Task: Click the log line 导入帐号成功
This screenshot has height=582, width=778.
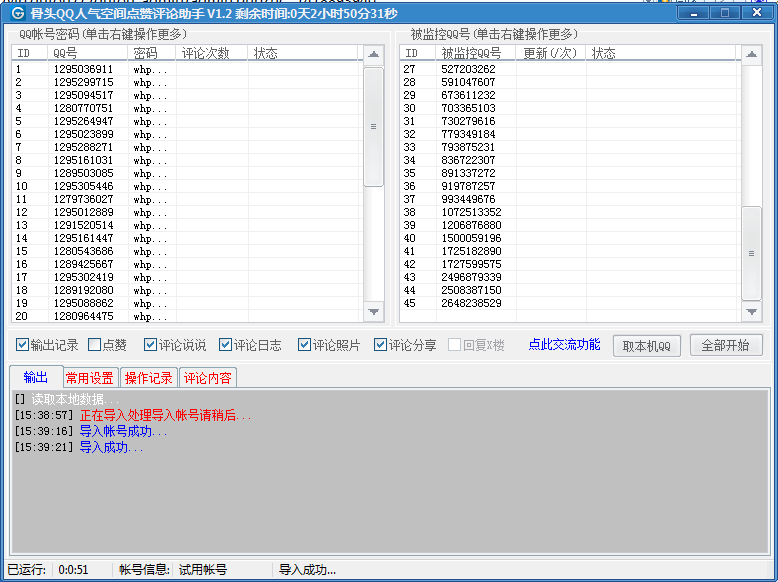Action: tap(123, 431)
